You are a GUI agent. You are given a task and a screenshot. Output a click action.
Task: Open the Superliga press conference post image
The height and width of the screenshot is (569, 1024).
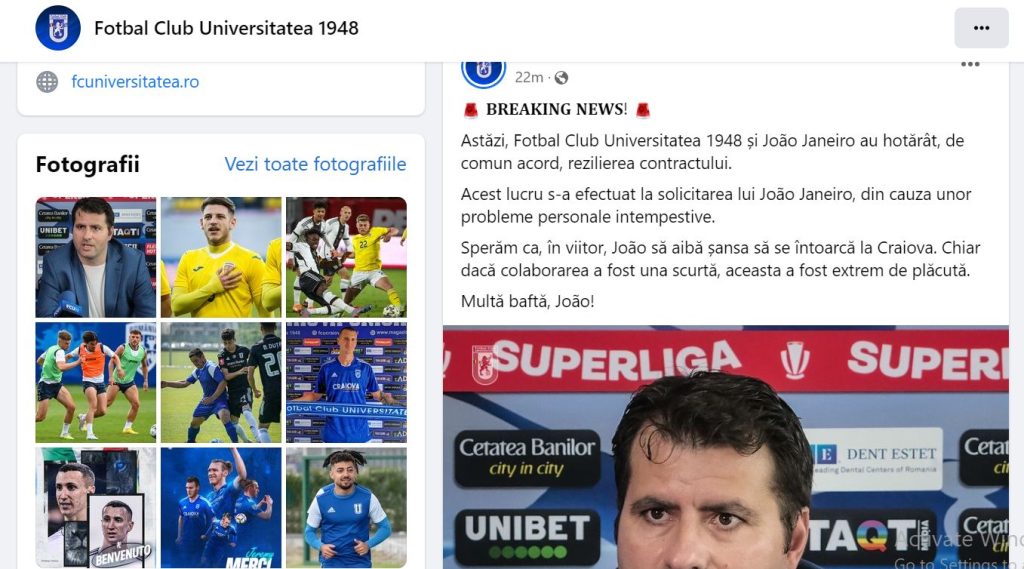pyautogui.click(x=726, y=447)
